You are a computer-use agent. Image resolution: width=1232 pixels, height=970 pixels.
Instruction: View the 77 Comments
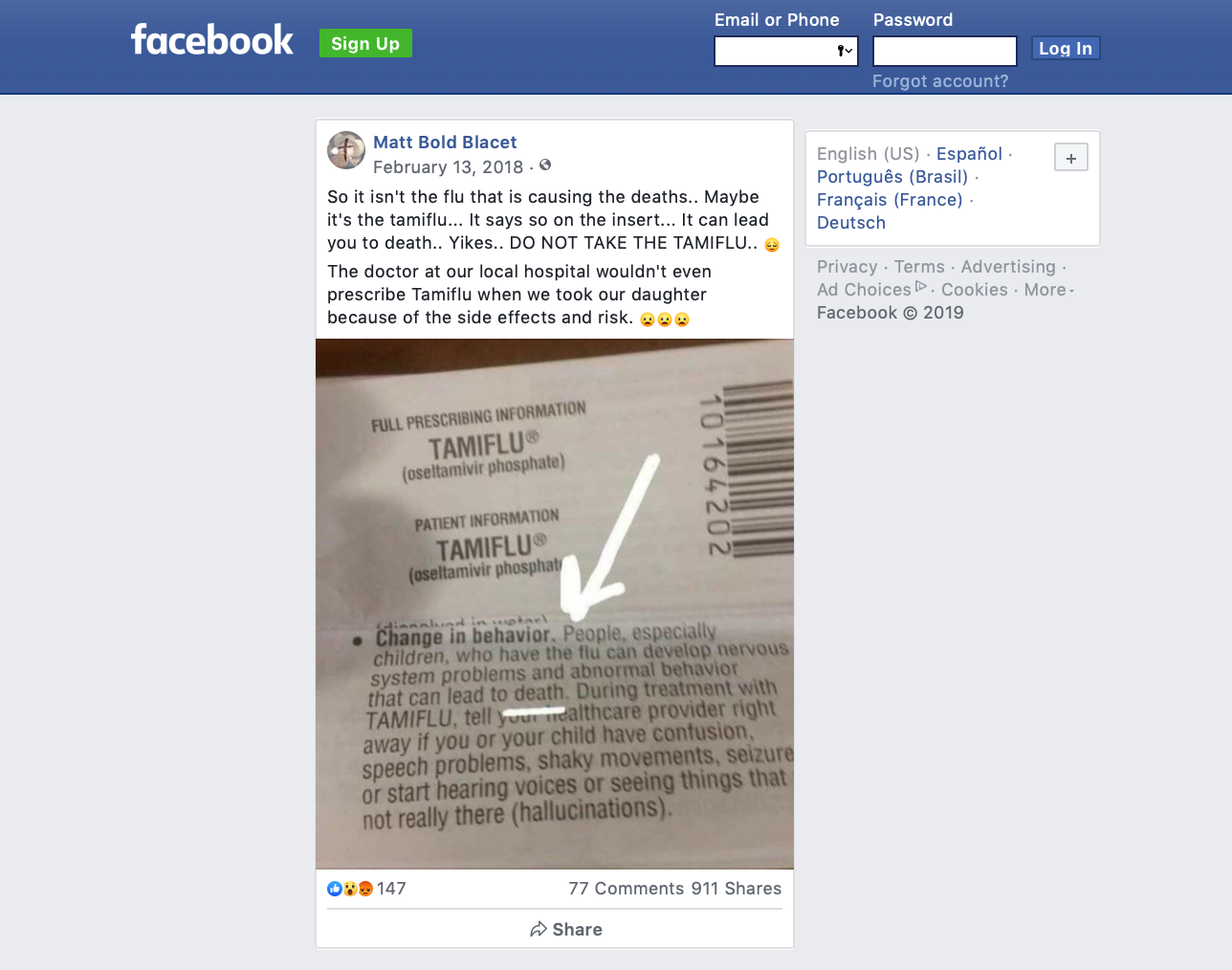pyautogui.click(x=627, y=889)
